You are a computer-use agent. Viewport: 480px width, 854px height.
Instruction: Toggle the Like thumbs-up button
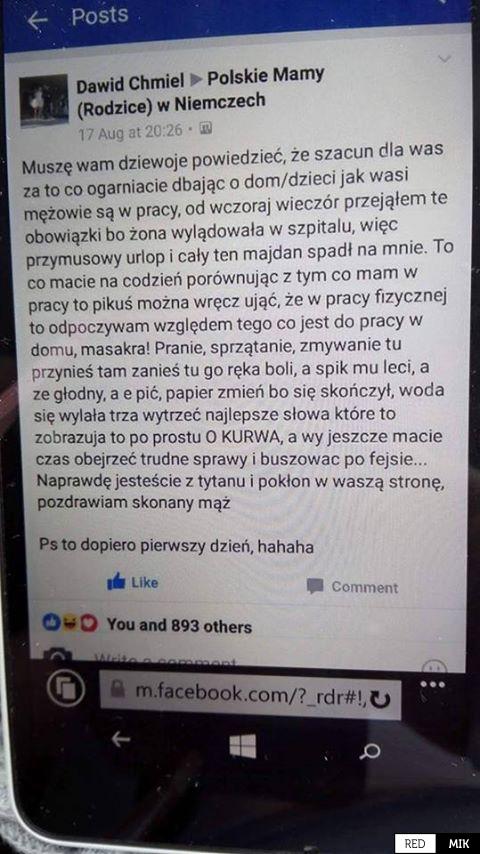132,582
